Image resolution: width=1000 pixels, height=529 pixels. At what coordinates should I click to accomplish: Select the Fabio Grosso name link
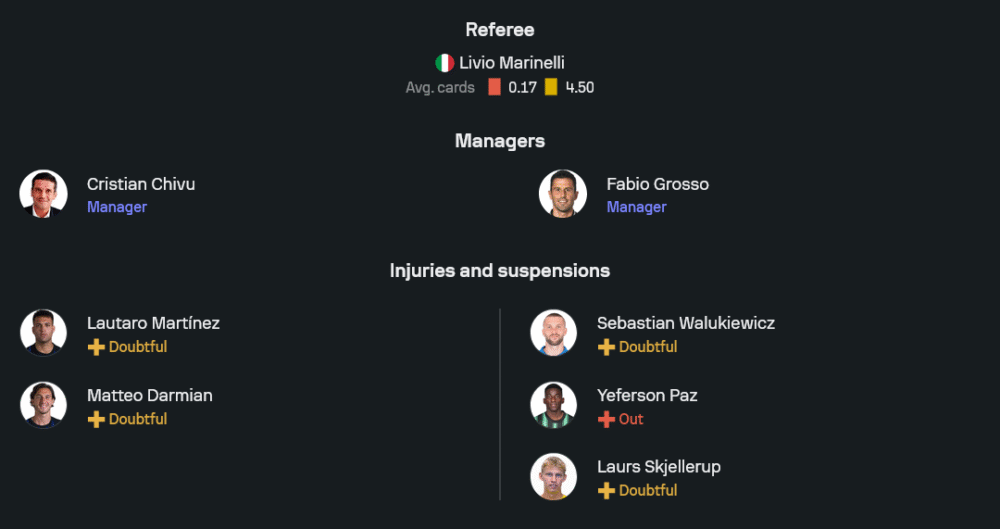click(x=657, y=184)
